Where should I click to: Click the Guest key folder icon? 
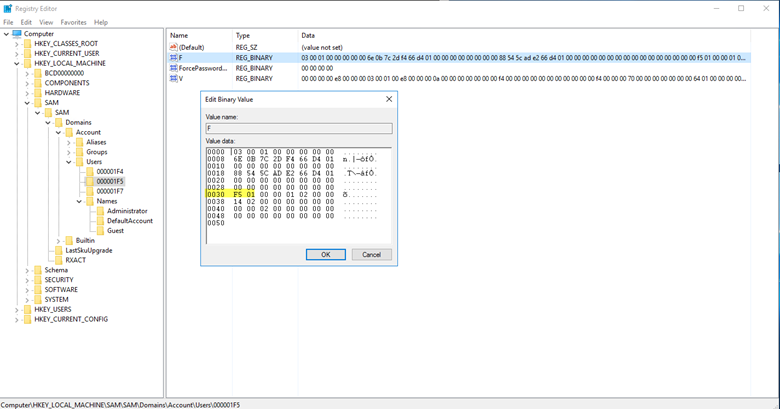click(x=100, y=231)
